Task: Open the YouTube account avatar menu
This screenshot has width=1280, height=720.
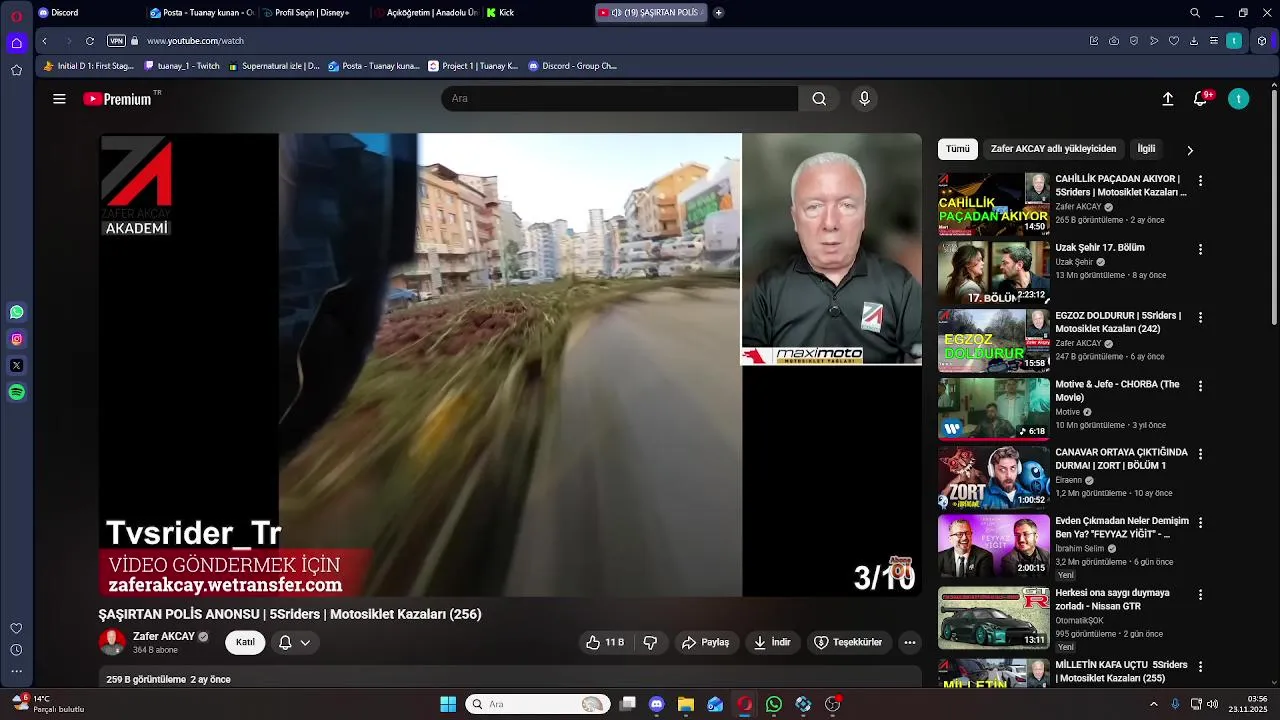Action: coord(1238,99)
